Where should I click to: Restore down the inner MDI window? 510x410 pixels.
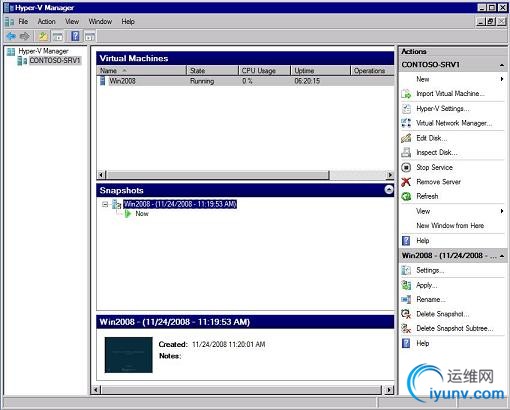tap(491, 22)
